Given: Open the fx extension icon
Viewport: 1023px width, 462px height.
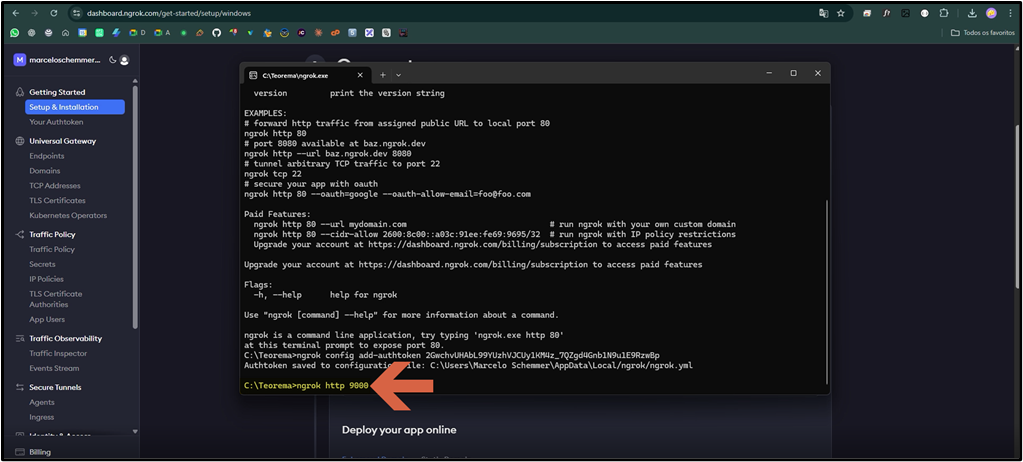Looking at the screenshot, I should pyautogui.click(x=887, y=13).
